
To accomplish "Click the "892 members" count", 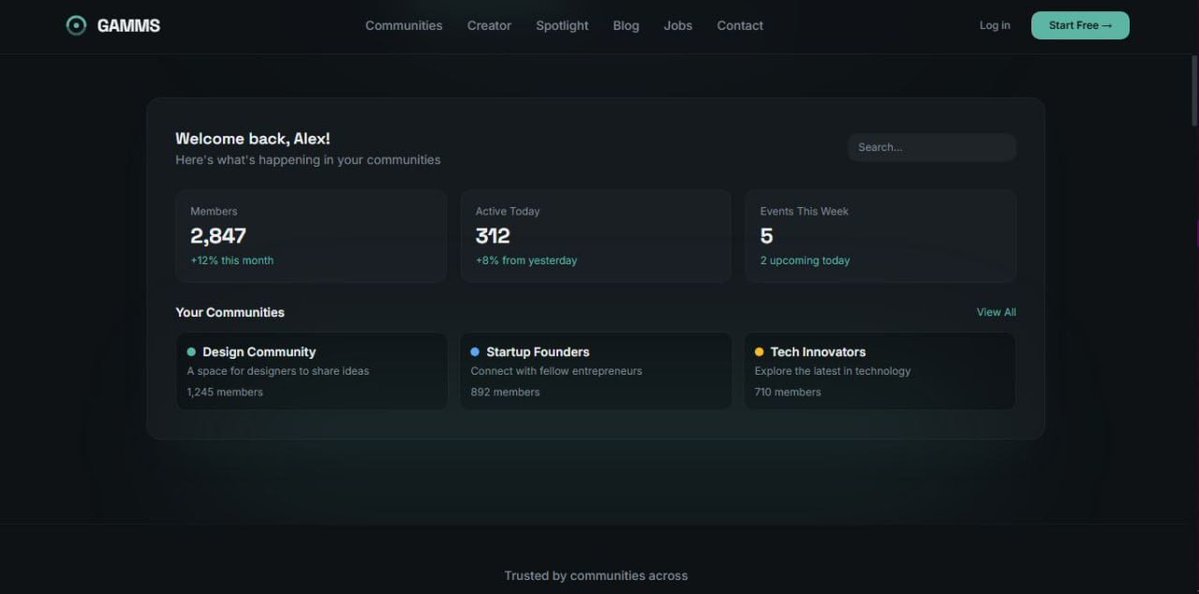I will [505, 392].
